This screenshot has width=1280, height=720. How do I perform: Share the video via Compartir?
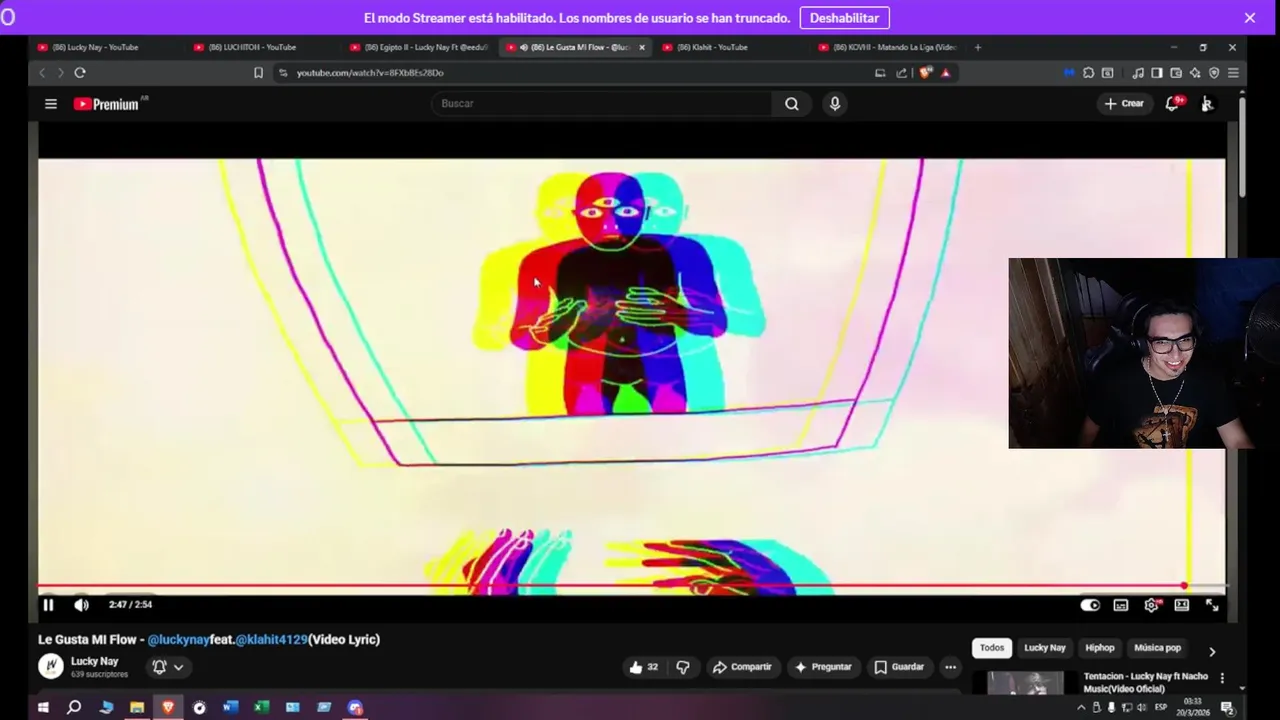point(741,667)
